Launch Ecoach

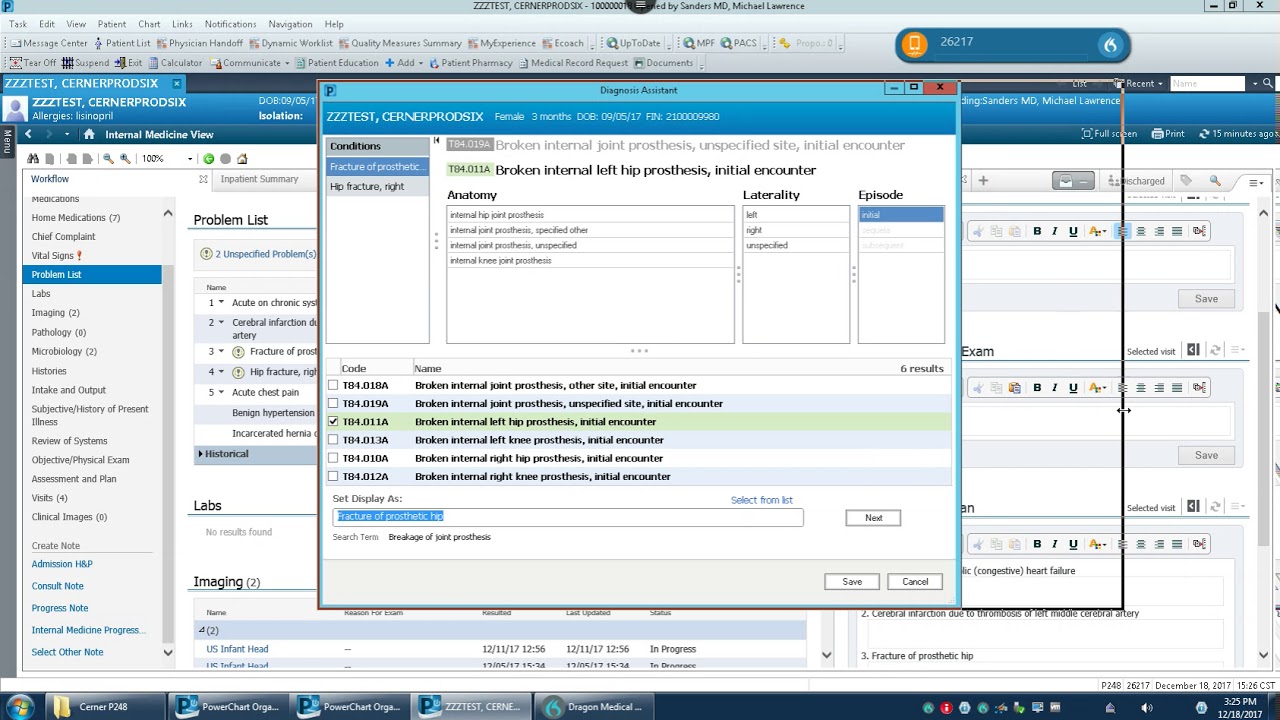pos(563,43)
